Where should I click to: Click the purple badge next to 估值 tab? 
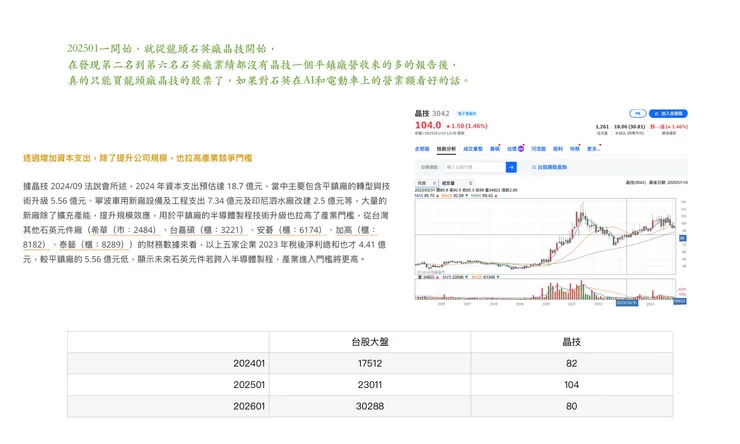tap(521, 149)
